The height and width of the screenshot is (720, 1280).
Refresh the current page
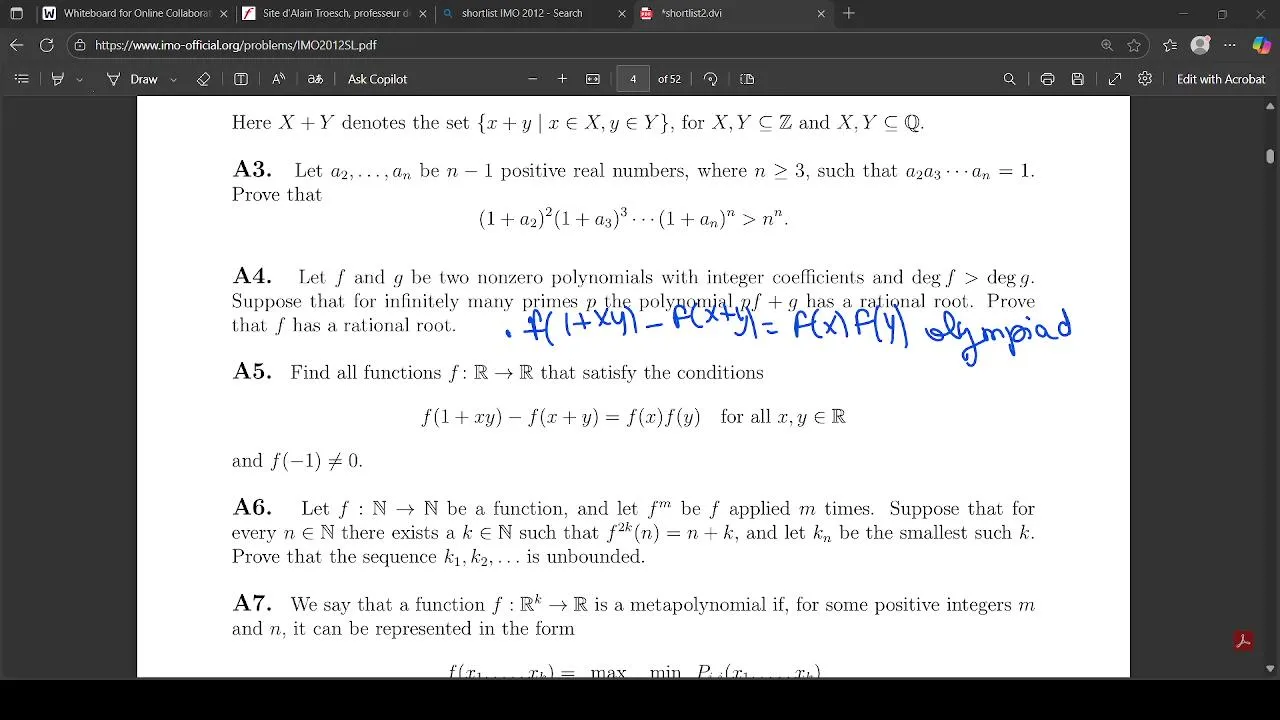click(x=46, y=45)
